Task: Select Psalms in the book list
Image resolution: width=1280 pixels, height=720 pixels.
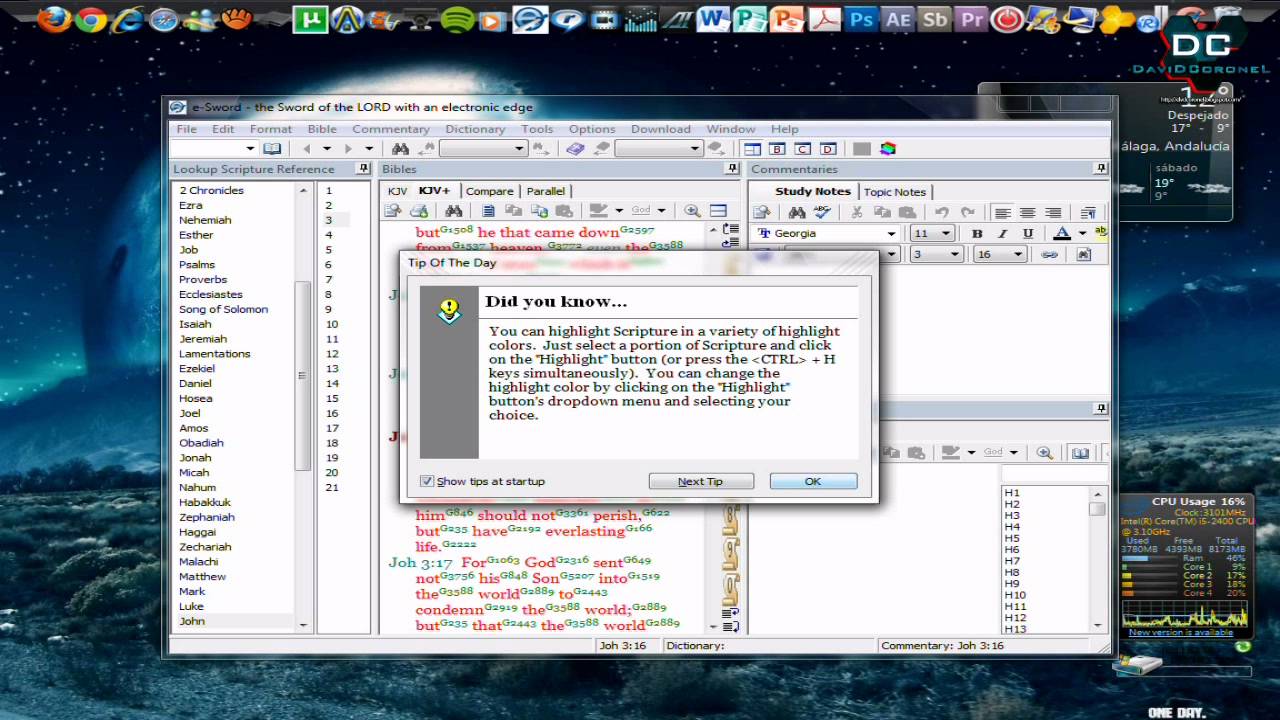Action: pos(197,265)
